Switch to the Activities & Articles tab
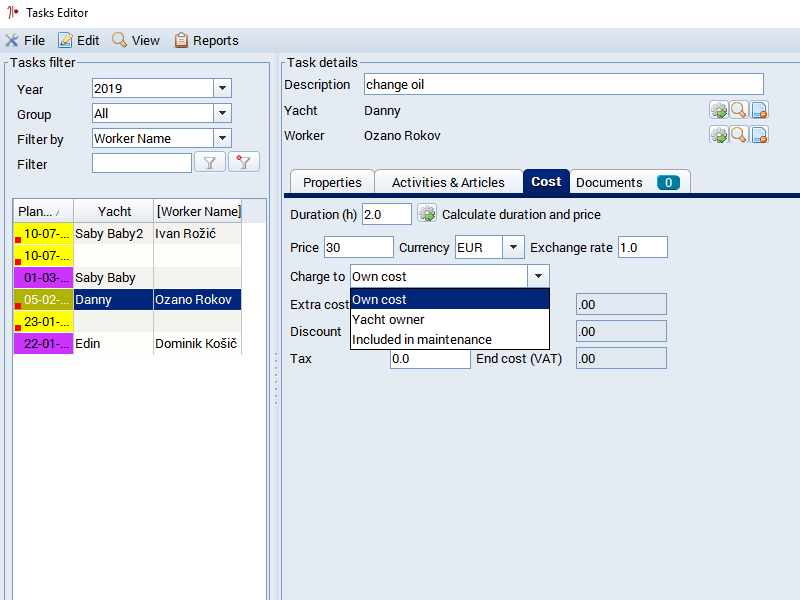 pyautogui.click(x=448, y=182)
